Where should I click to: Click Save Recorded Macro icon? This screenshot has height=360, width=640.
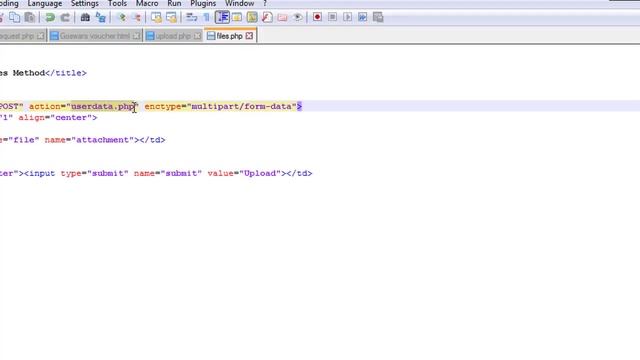378,17
